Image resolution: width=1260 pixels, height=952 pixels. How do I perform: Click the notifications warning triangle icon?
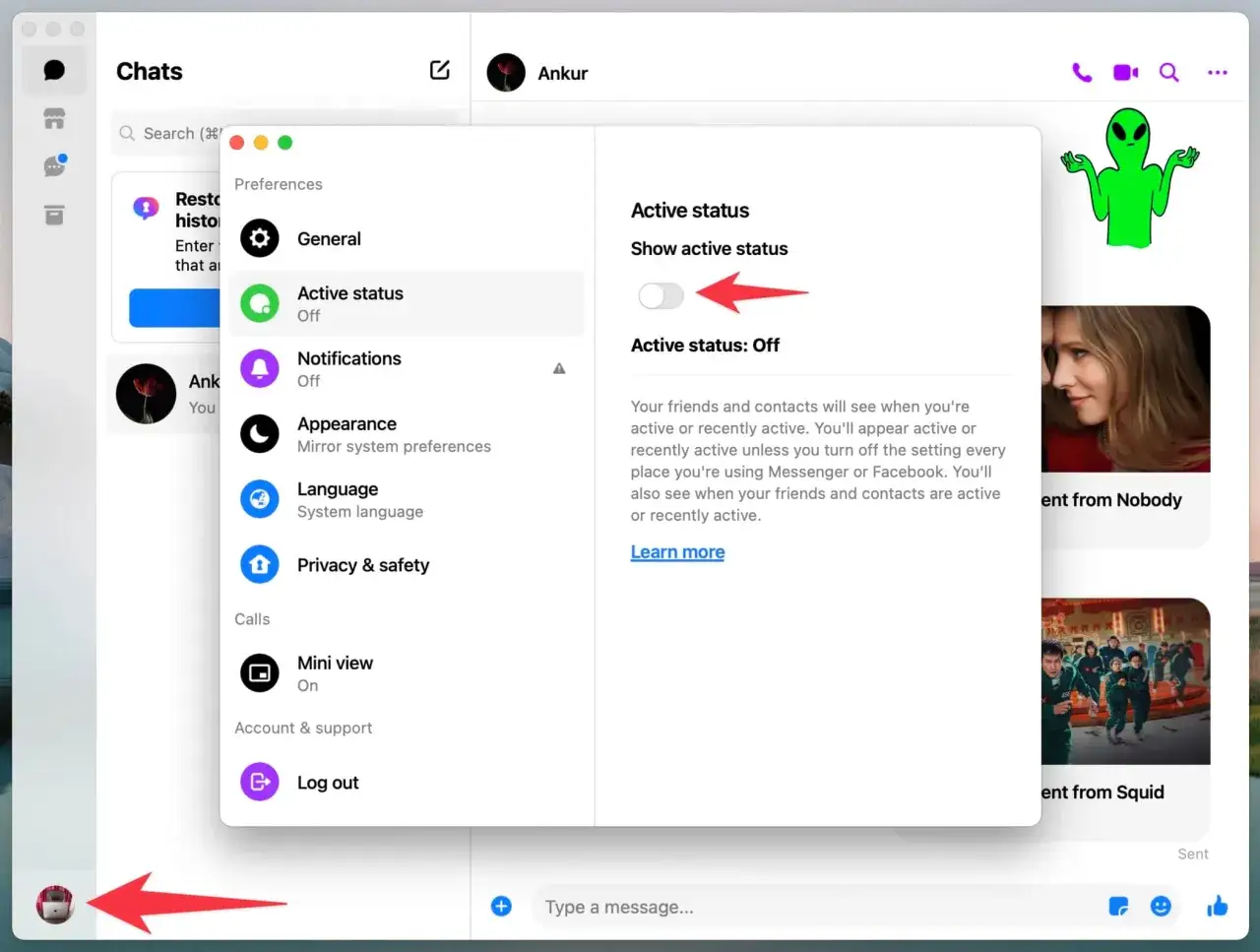point(559,368)
